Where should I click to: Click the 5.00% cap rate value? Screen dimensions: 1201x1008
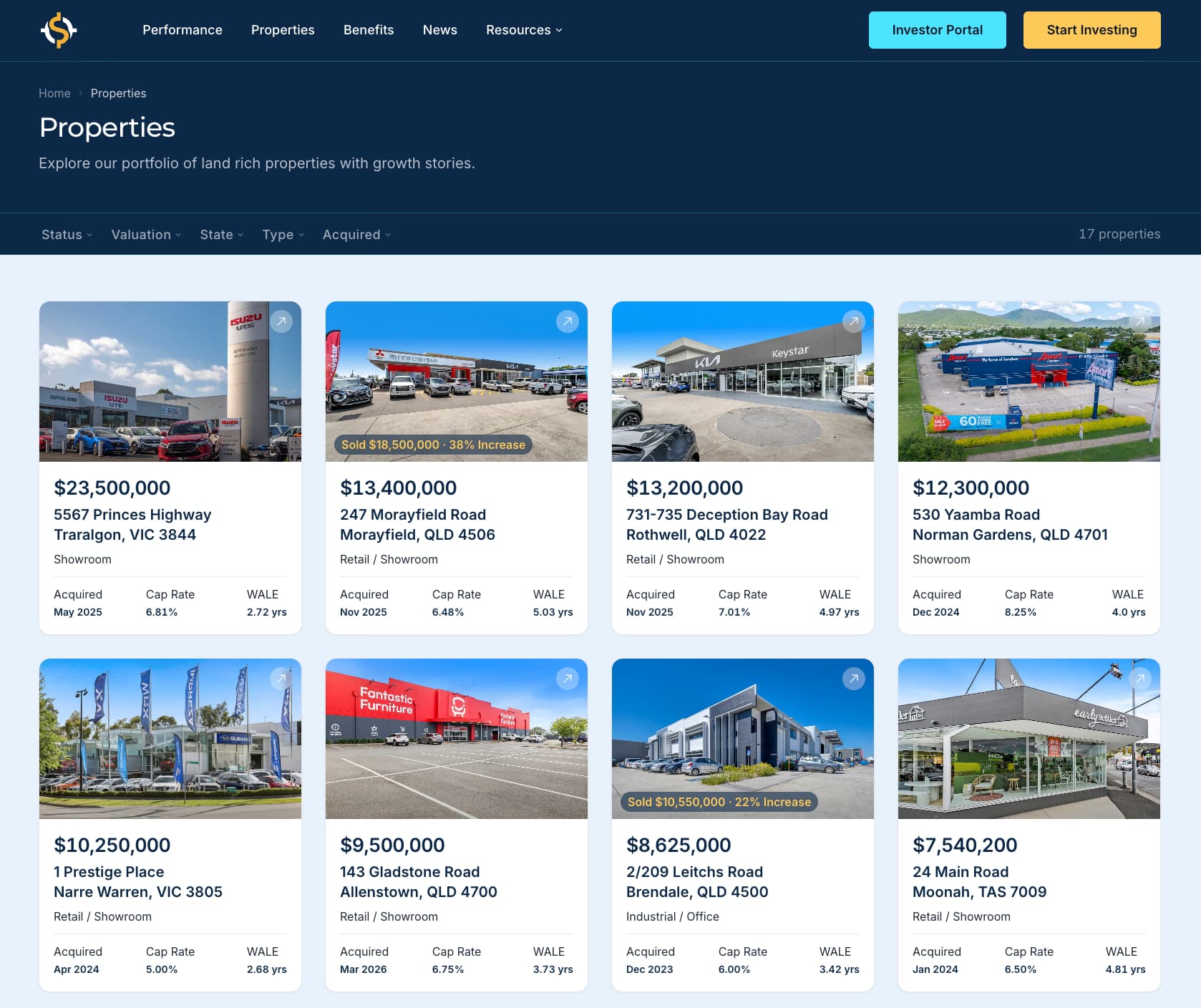coord(162,969)
